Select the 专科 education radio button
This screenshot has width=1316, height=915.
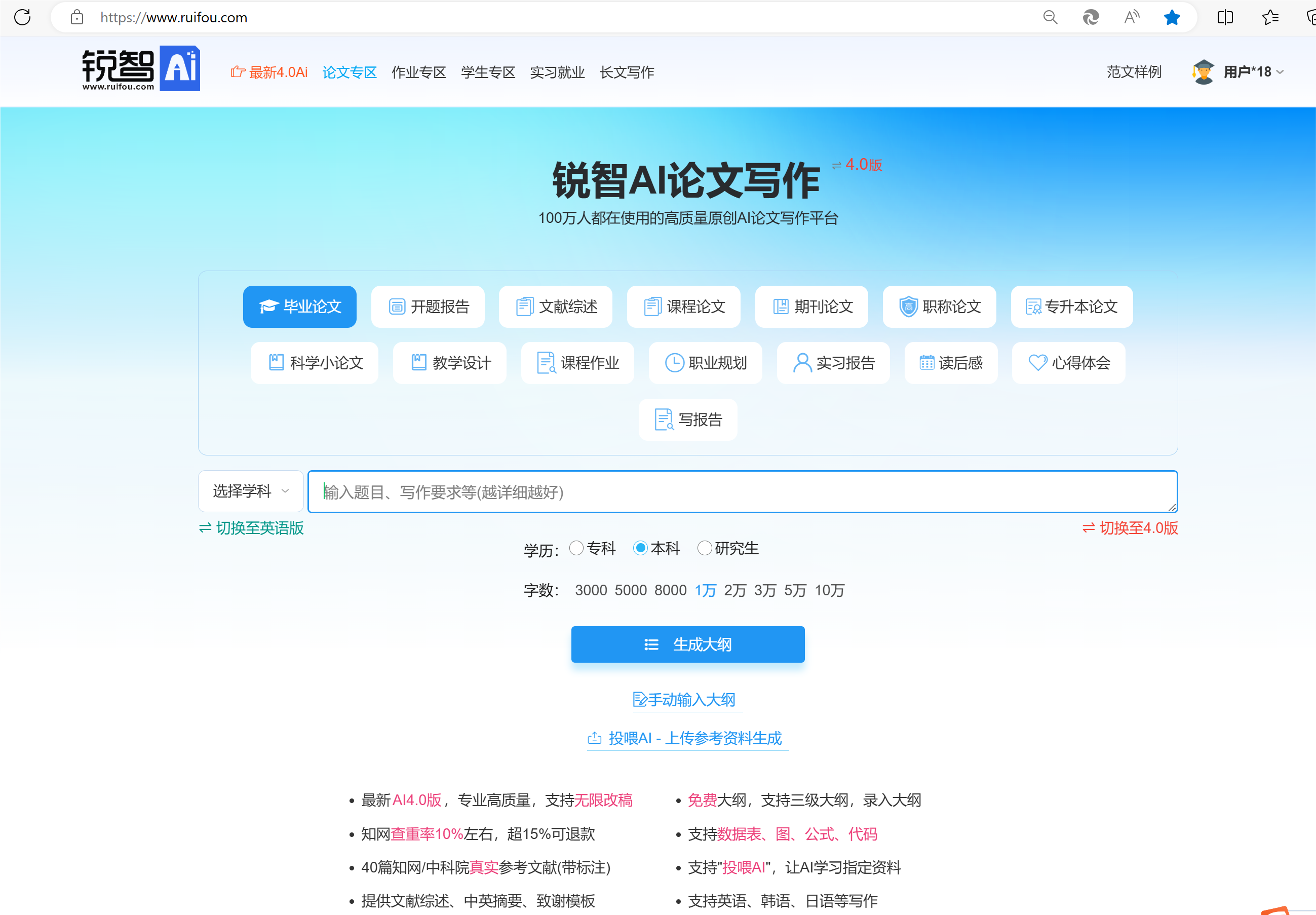pyautogui.click(x=576, y=548)
